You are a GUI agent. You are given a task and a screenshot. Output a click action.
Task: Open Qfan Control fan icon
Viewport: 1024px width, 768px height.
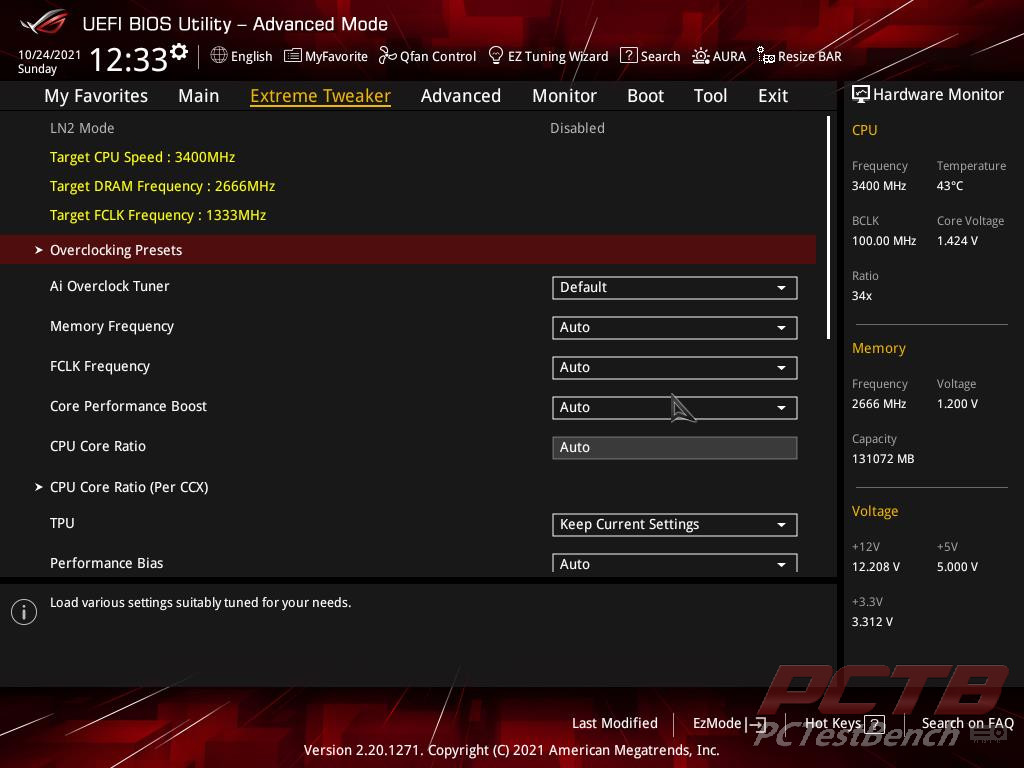pyautogui.click(x=387, y=56)
